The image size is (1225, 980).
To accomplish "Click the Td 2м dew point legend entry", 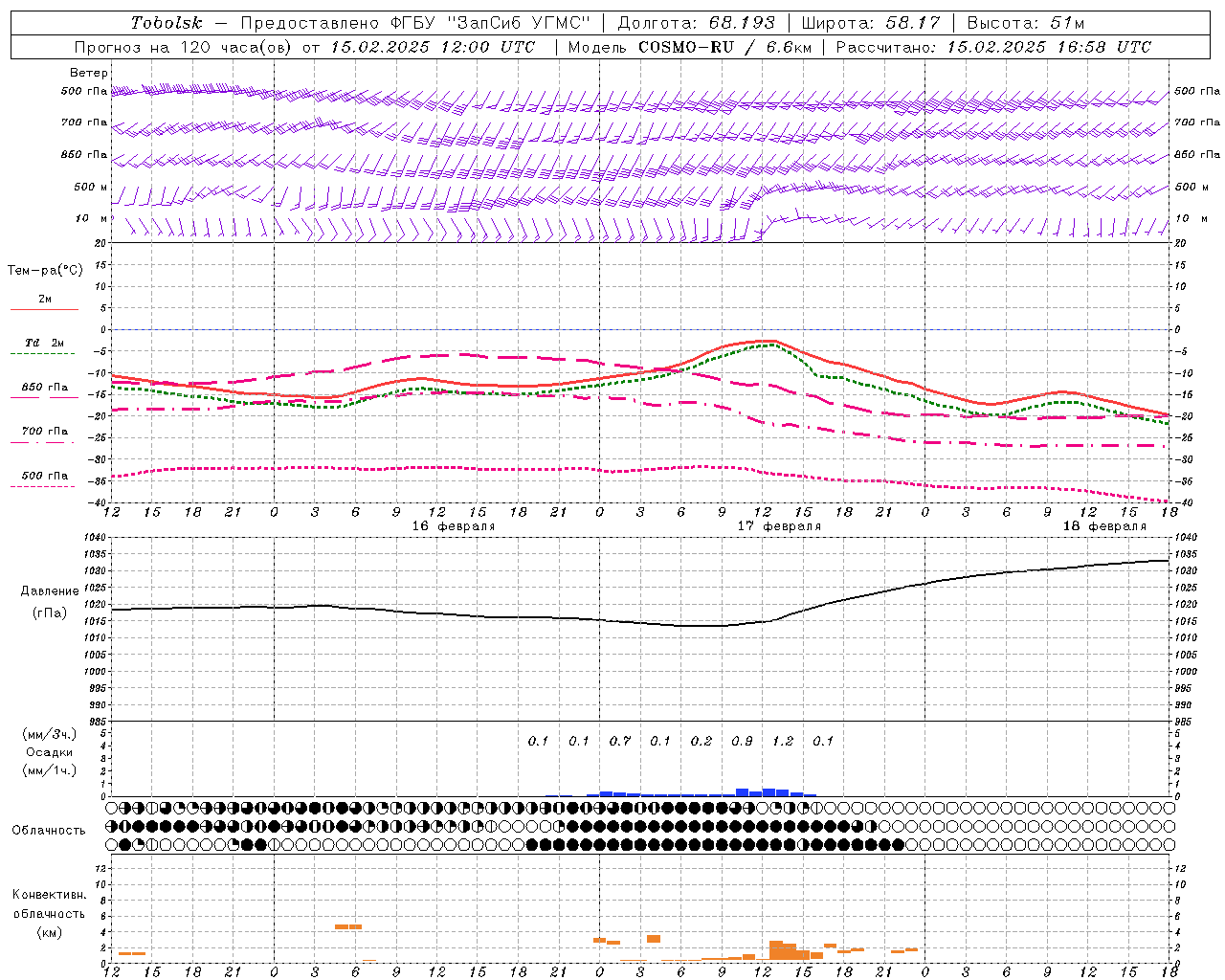I will 45,343.
